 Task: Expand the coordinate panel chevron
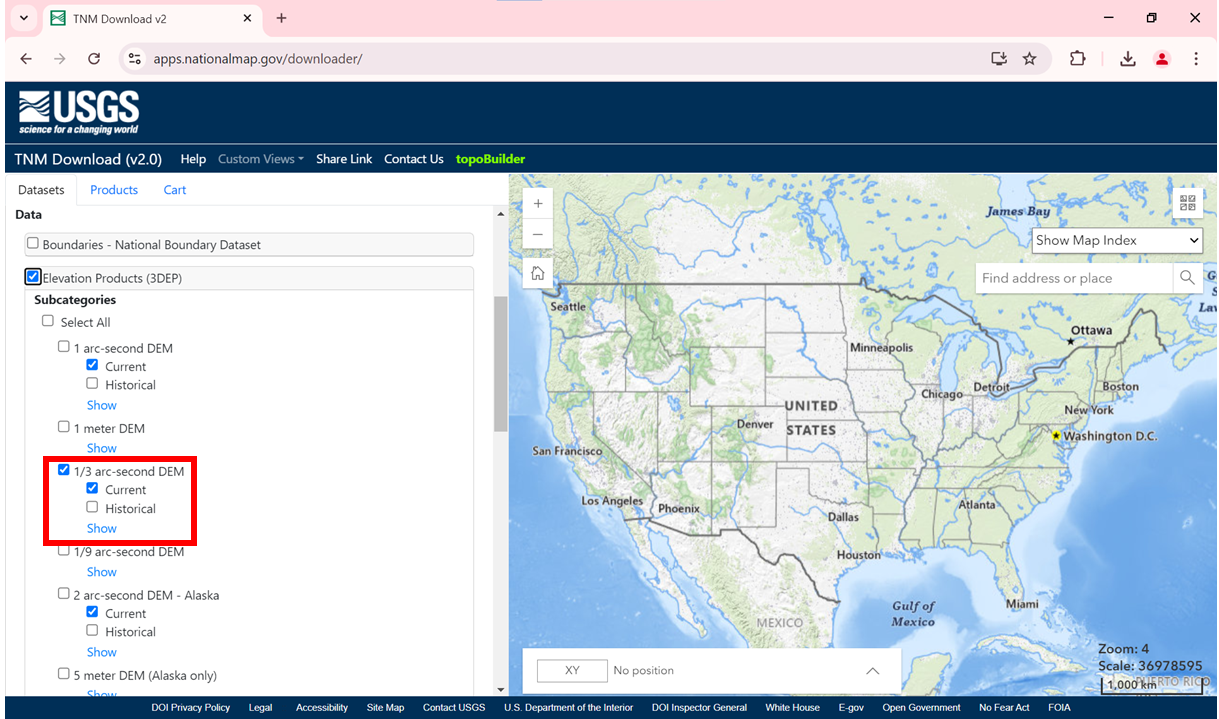click(872, 671)
